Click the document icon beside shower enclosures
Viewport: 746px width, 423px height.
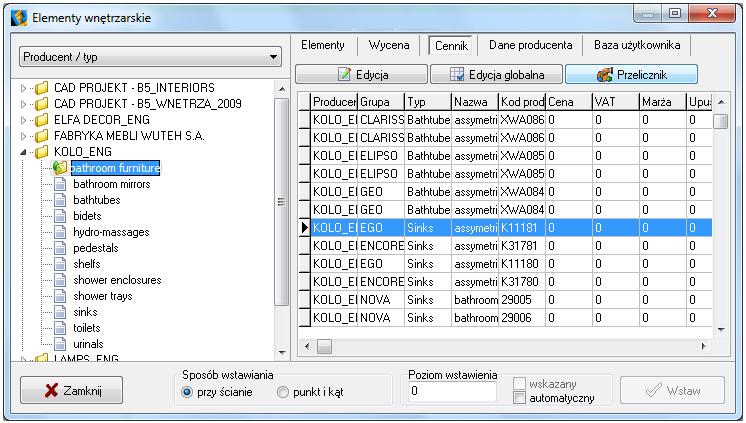pos(60,280)
